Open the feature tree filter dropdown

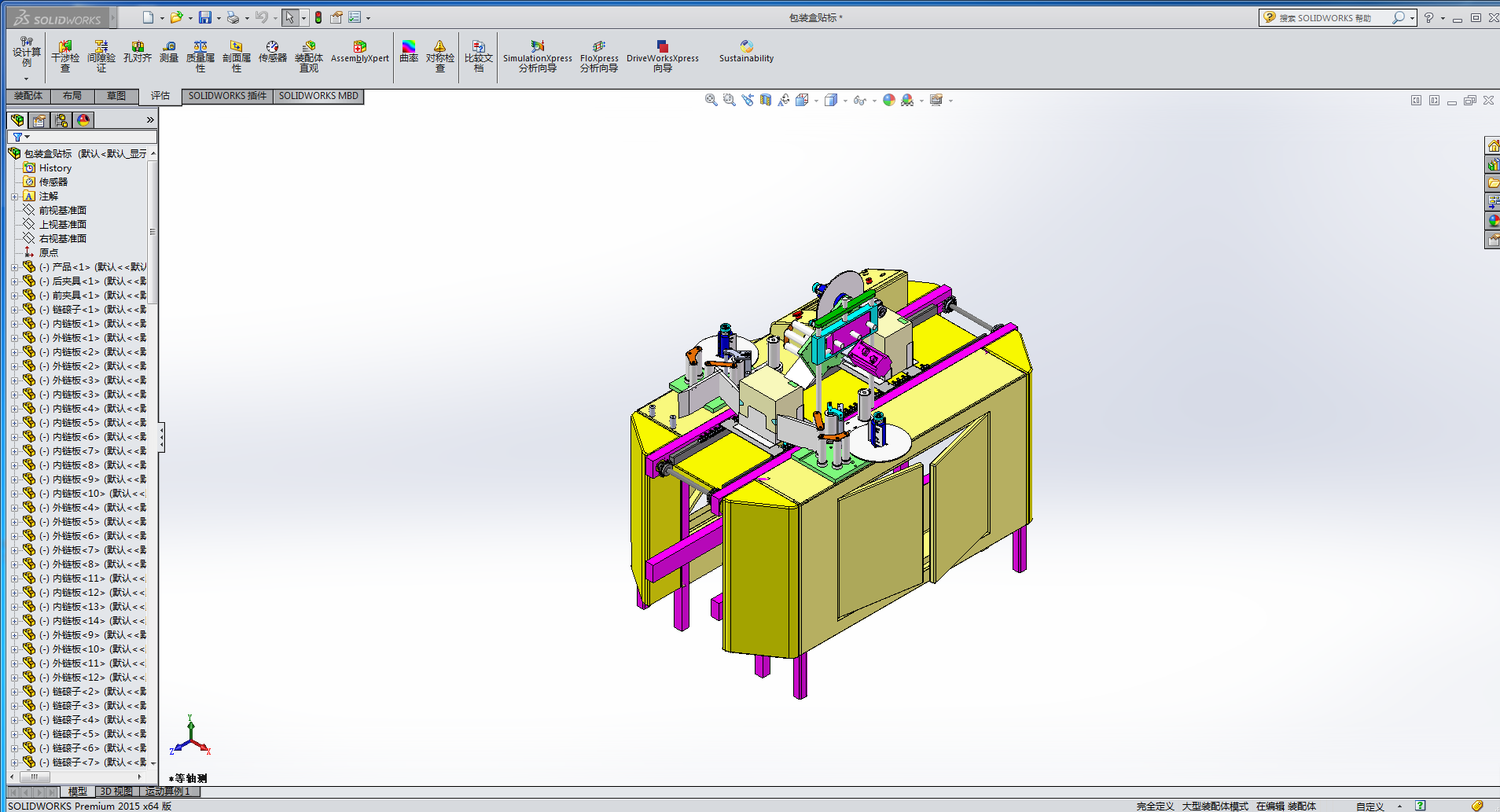coord(20,137)
